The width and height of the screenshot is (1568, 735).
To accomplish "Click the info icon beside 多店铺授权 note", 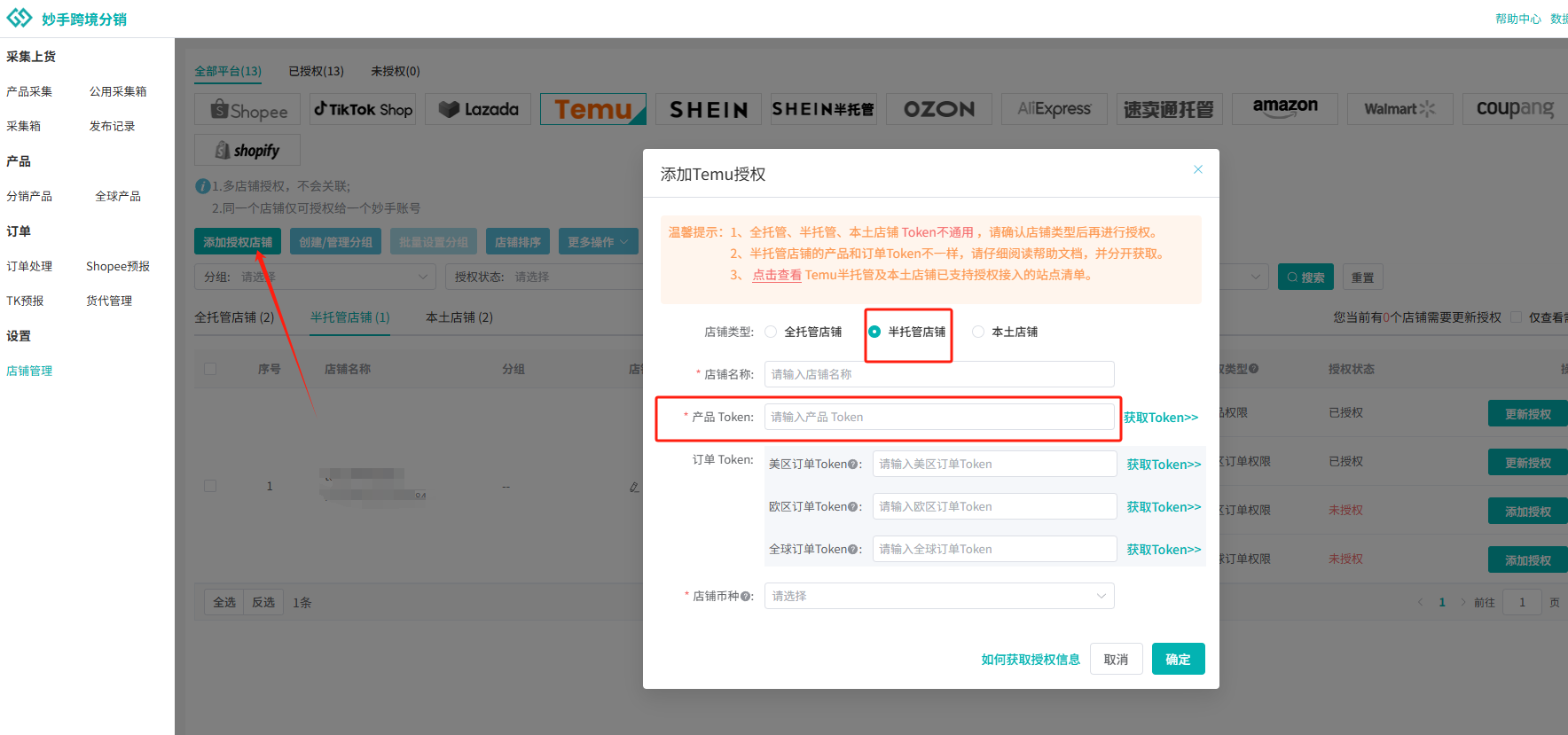I will click(202, 186).
